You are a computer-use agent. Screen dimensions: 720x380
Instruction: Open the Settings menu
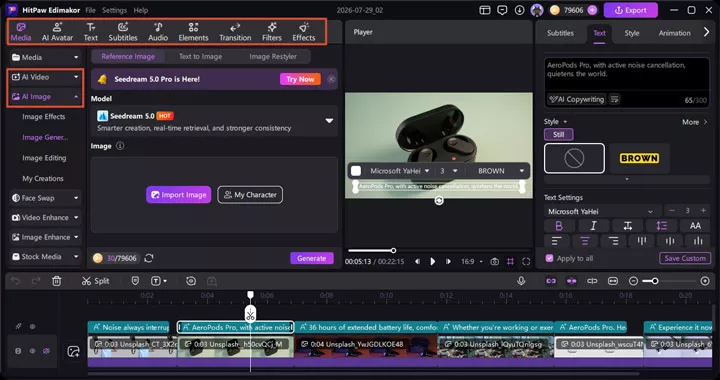point(114,10)
